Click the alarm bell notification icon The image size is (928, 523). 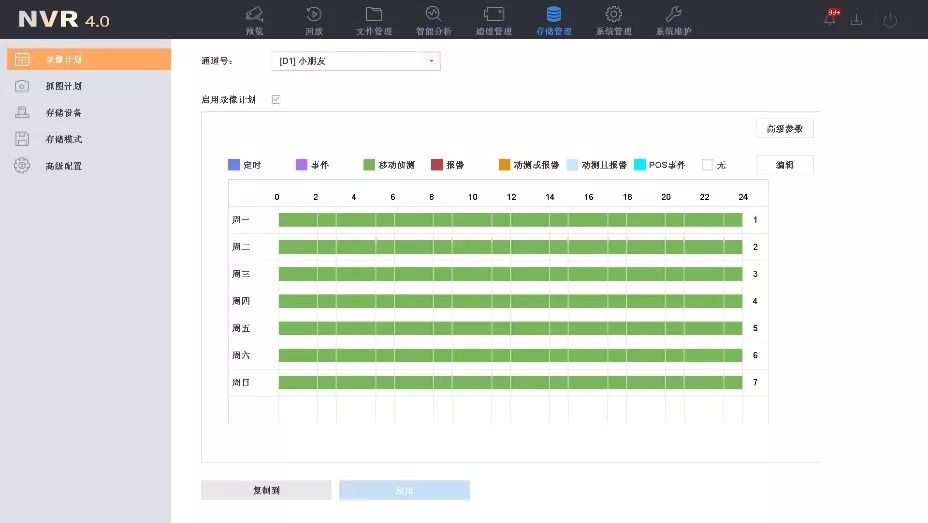[829, 20]
